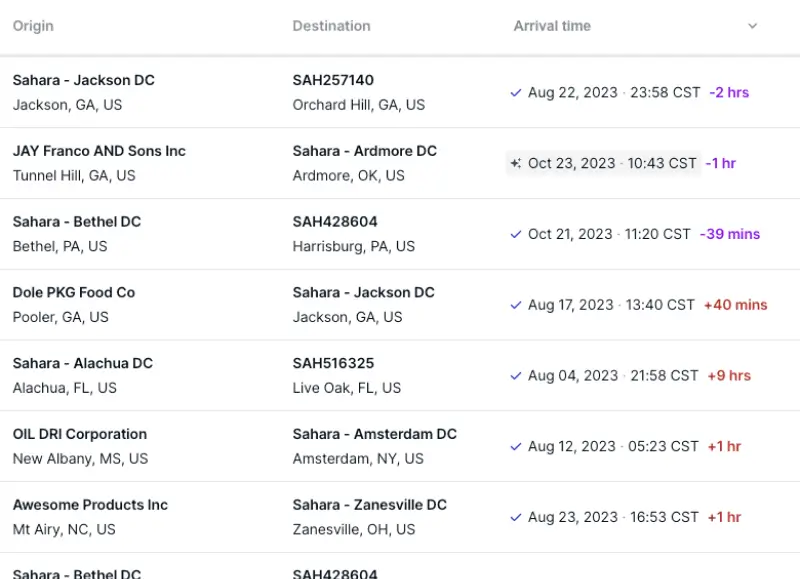Click the sparkle icon beside Oct 23, 2023
The width and height of the screenshot is (800, 579).
click(516, 164)
